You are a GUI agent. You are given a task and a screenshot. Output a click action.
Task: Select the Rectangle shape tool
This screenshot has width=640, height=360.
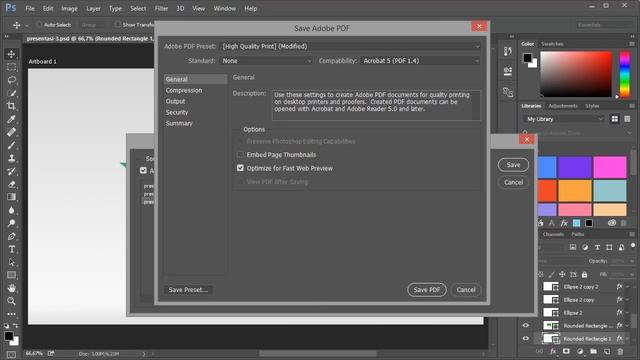[11, 276]
